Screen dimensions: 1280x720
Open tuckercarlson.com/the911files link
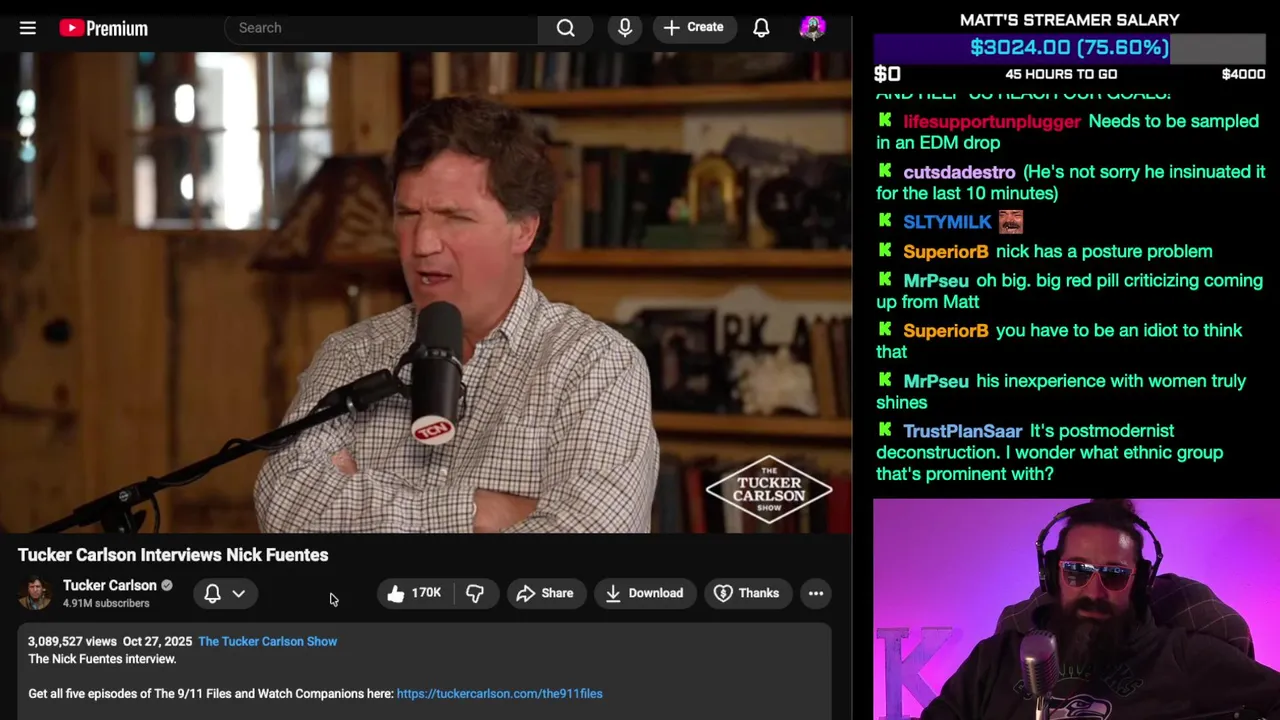[500, 693]
